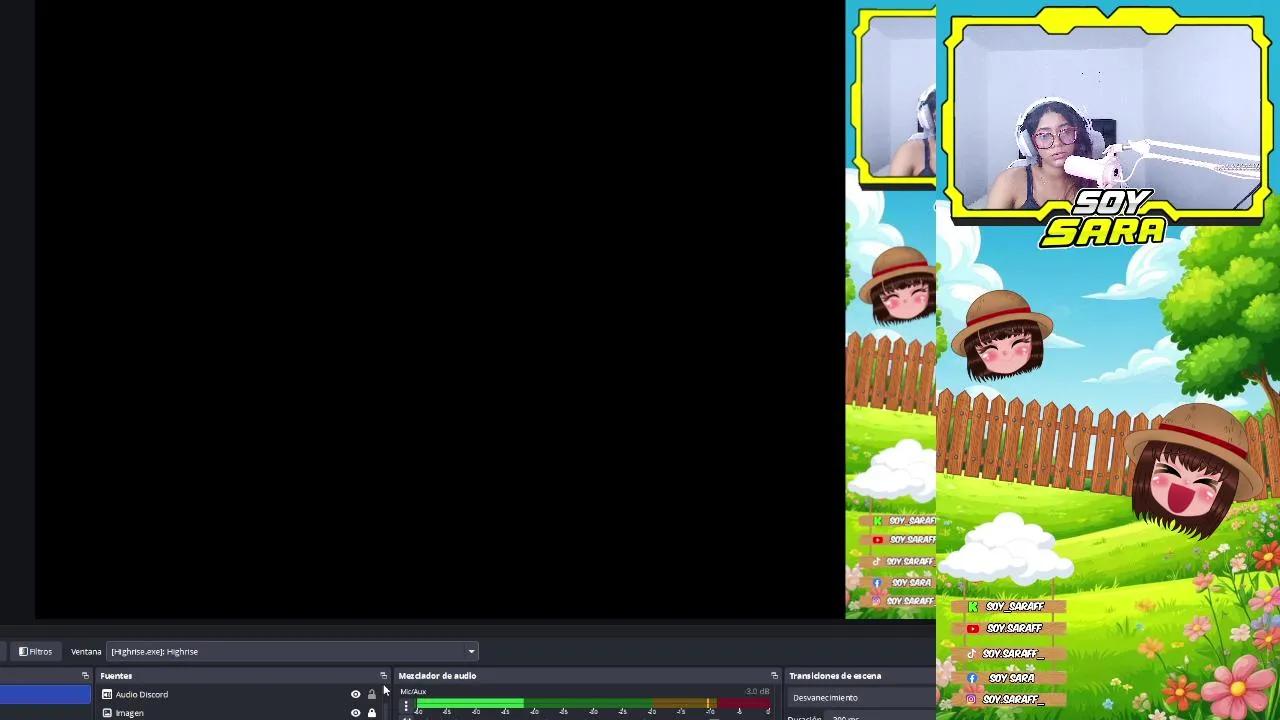Viewport: 1280px width, 720px height.
Task: Click the scenes panel pop-out icon
Action: click(85, 676)
